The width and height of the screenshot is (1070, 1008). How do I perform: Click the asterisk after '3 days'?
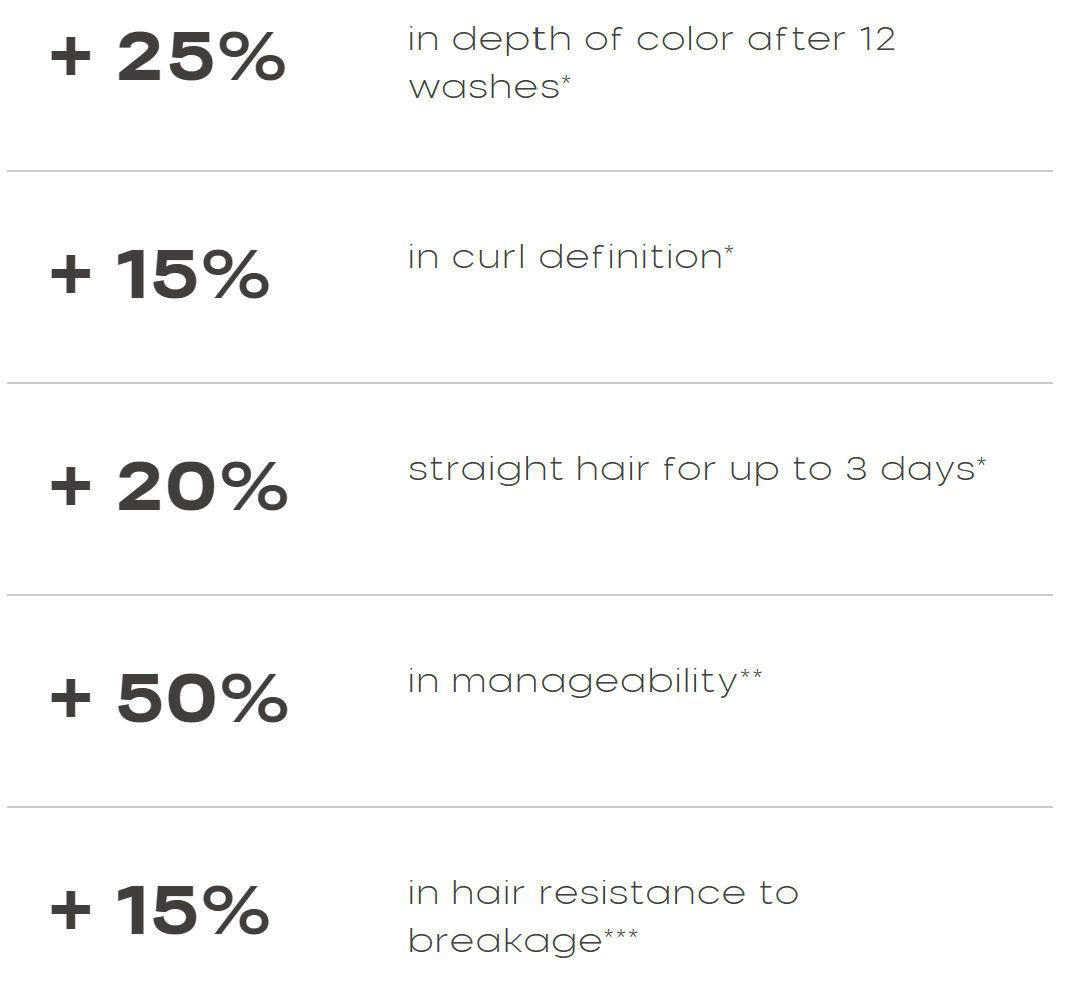981,462
